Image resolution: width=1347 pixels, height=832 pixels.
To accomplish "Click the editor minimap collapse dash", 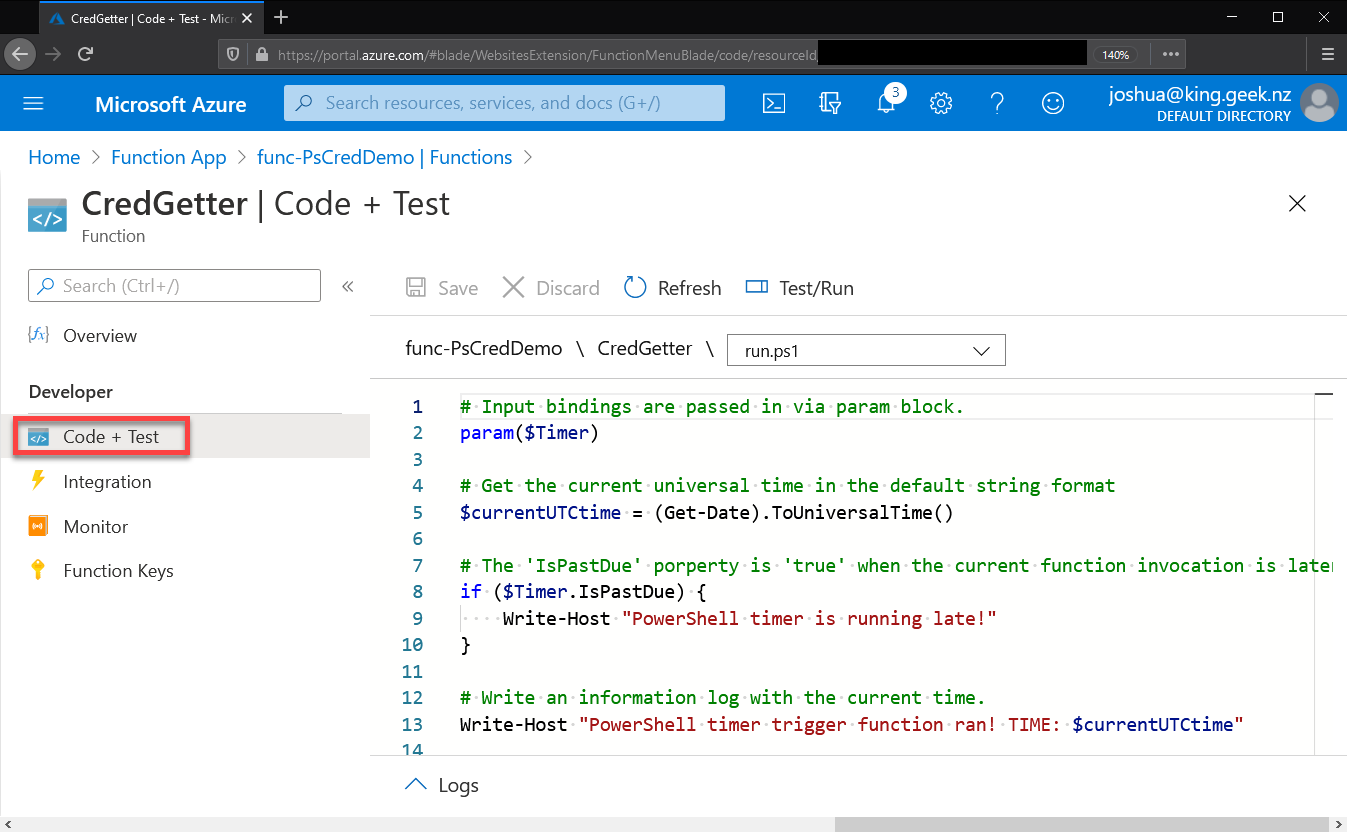I will click(x=1323, y=395).
